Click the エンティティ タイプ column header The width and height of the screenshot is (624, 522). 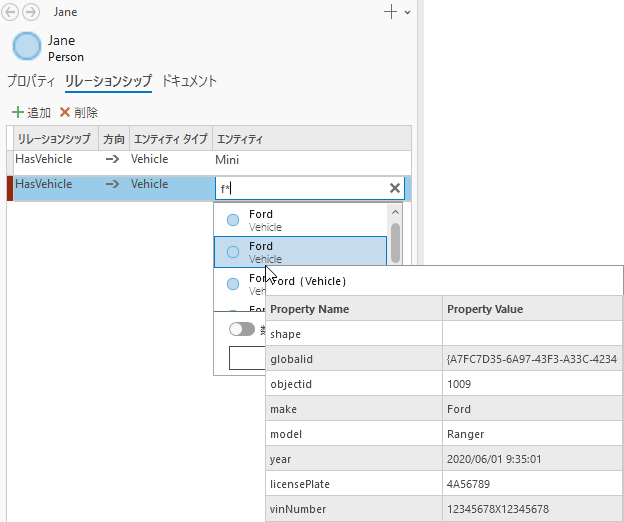[170, 138]
